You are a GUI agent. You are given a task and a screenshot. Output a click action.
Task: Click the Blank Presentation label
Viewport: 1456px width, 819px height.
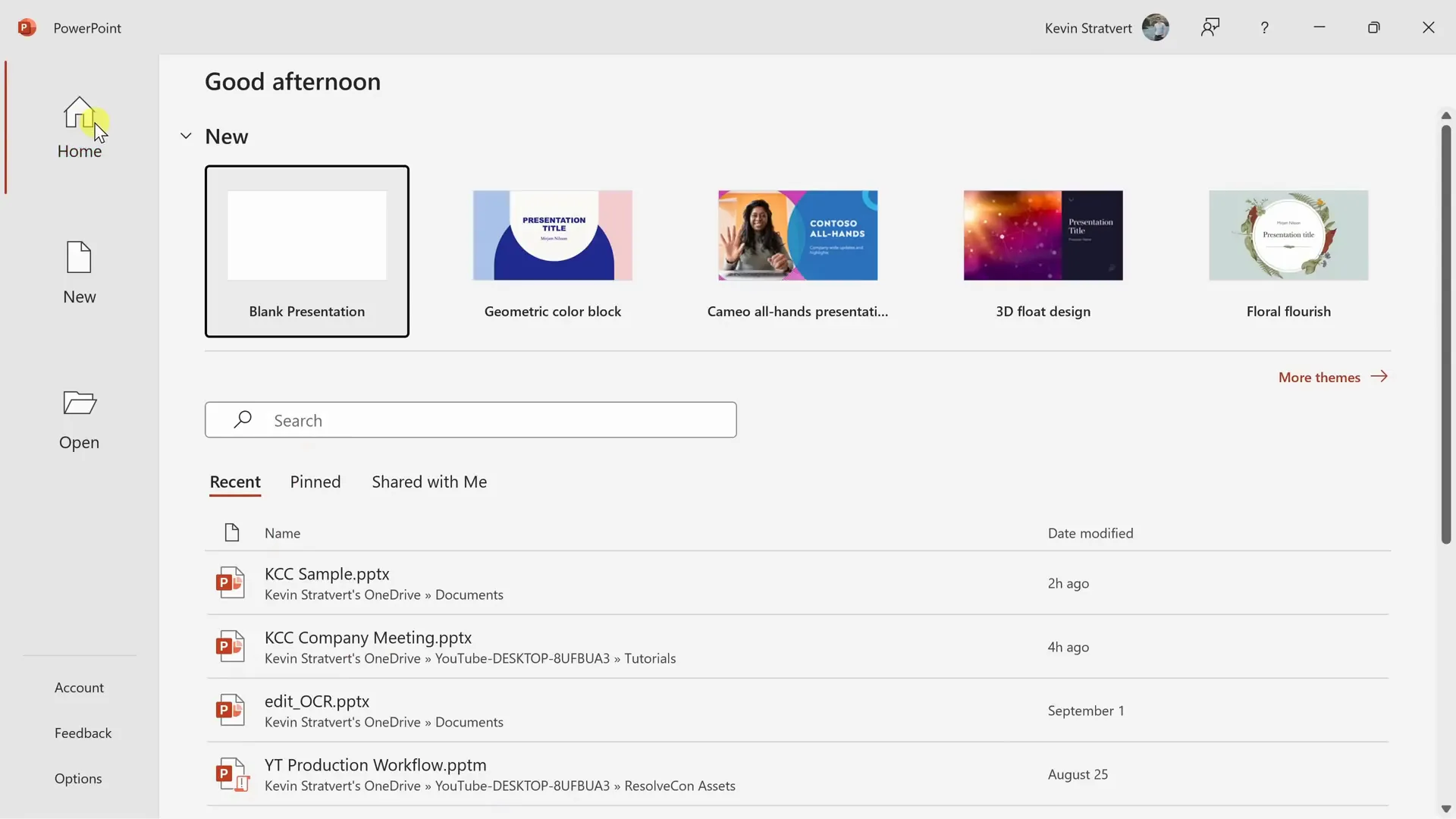(x=307, y=312)
